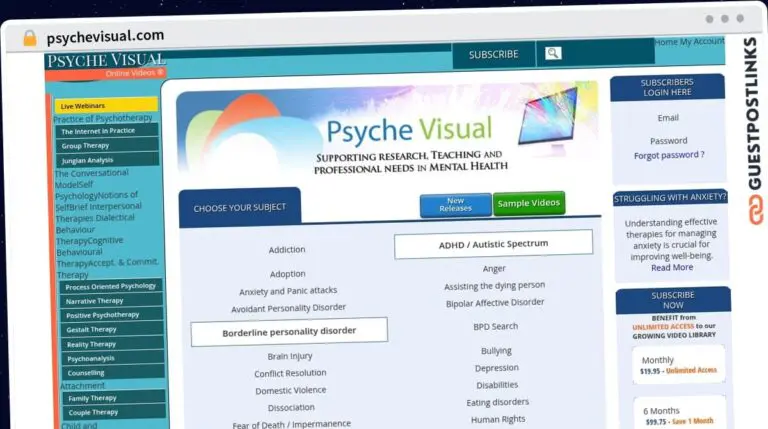
Task: Click the Sample Videos button
Action: tap(529, 203)
